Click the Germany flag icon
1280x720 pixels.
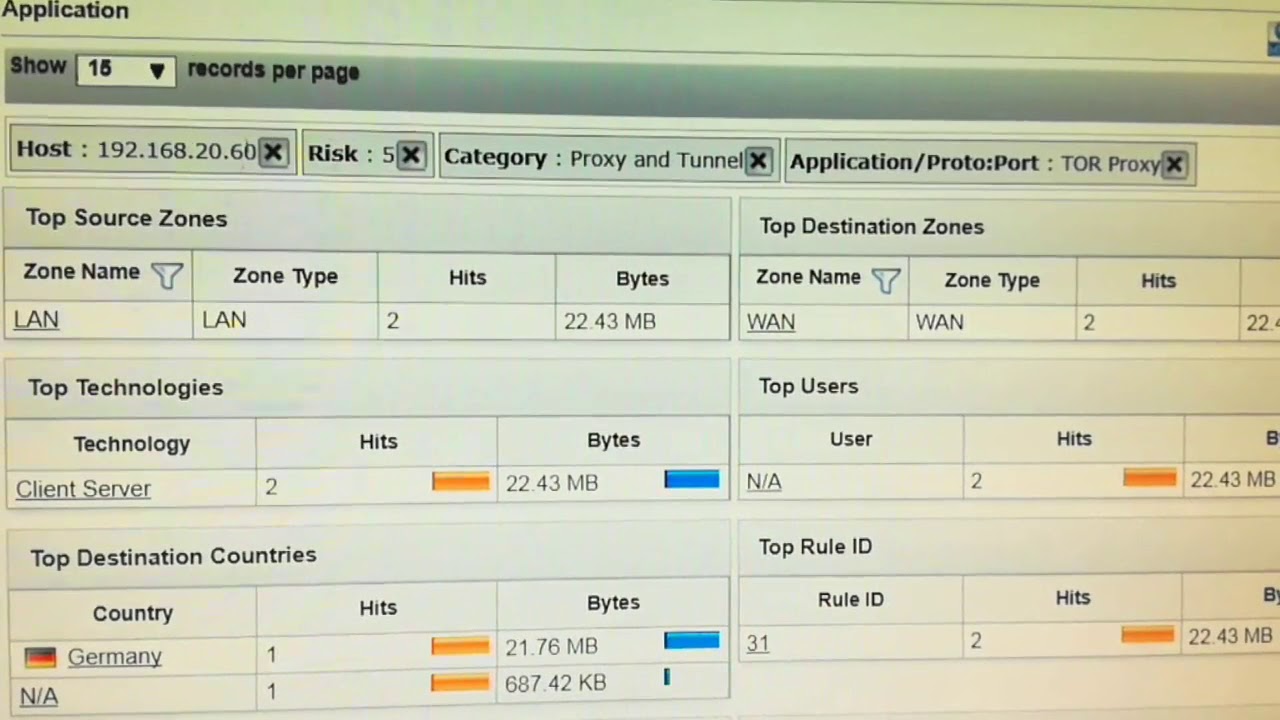click(40, 657)
